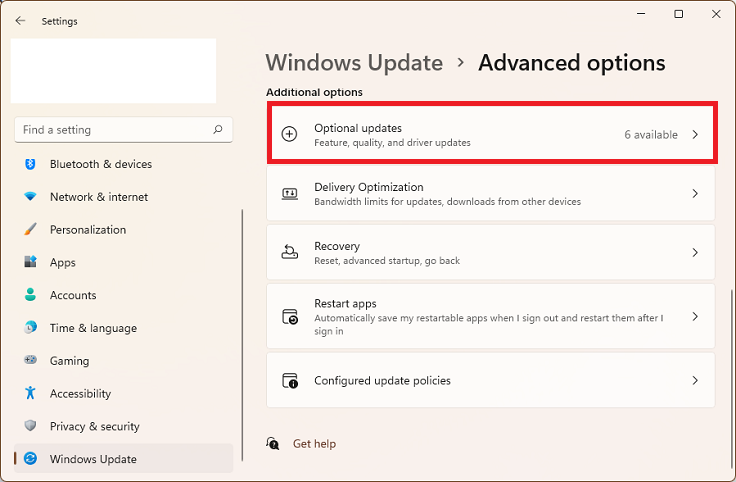Click the Get help headset icon

[x=273, y=443]
